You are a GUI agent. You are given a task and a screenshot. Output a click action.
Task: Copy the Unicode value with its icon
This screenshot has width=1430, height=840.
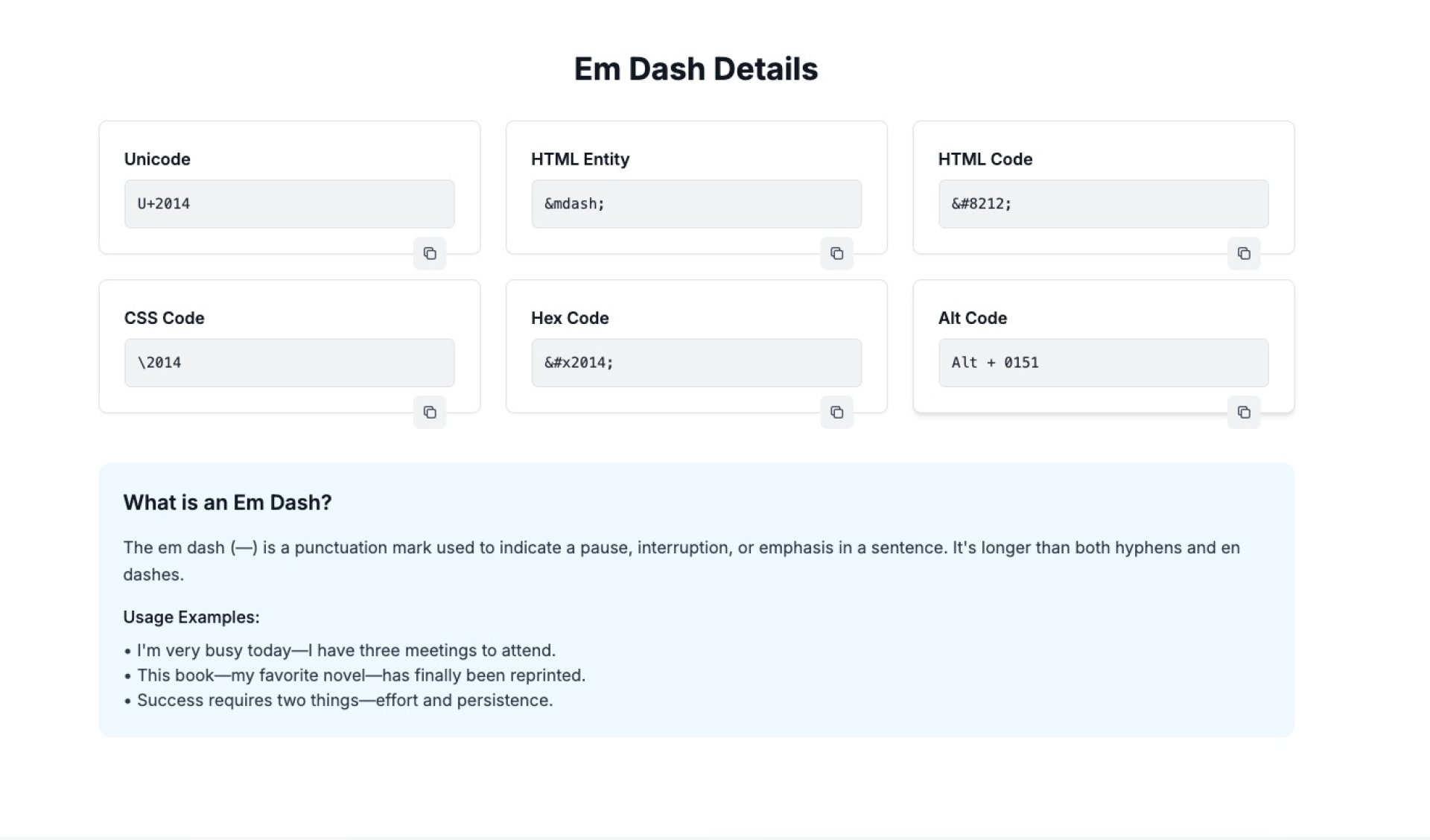tap(430, 253)
